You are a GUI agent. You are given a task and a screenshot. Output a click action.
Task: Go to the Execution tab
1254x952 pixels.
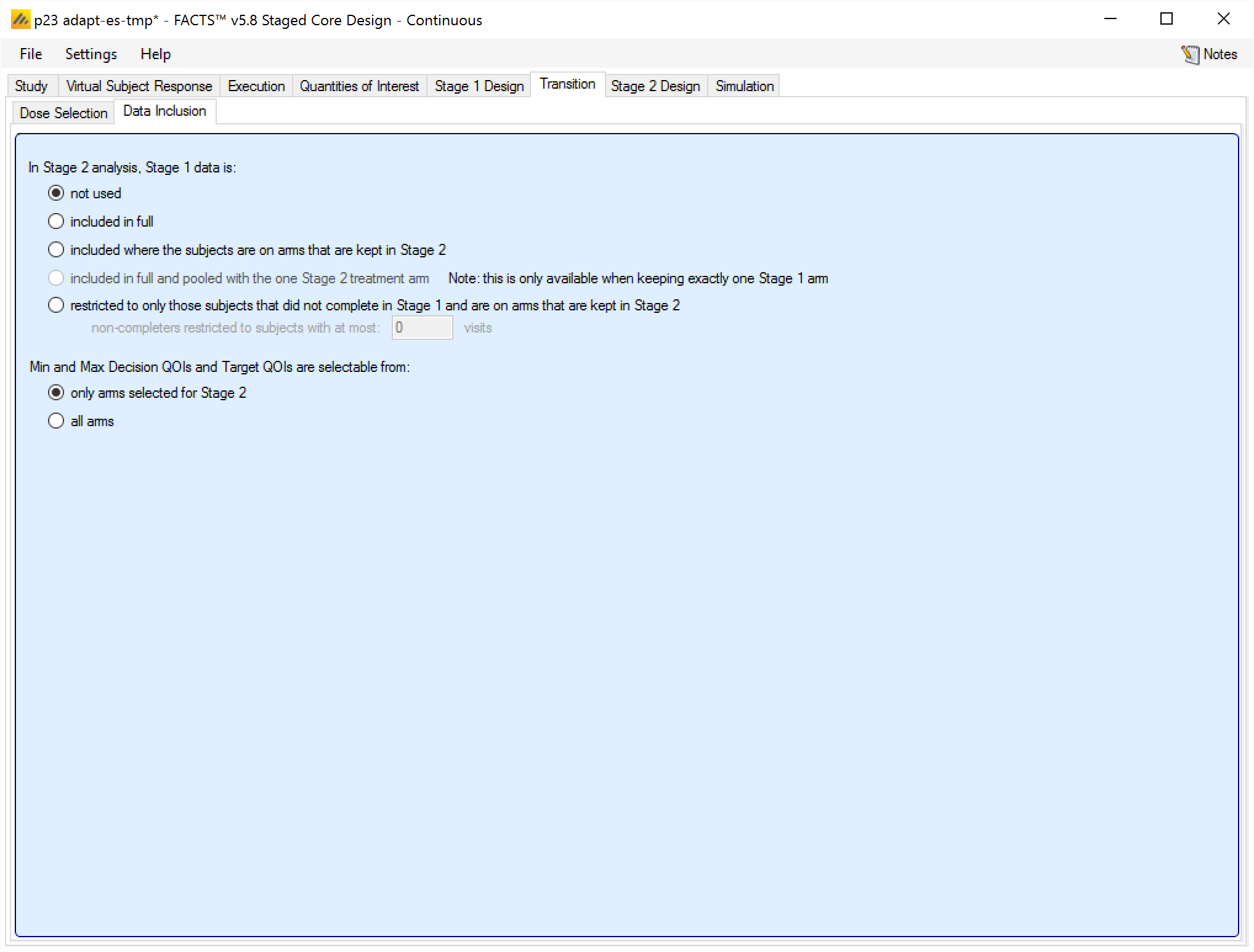[x=256, y=86]
